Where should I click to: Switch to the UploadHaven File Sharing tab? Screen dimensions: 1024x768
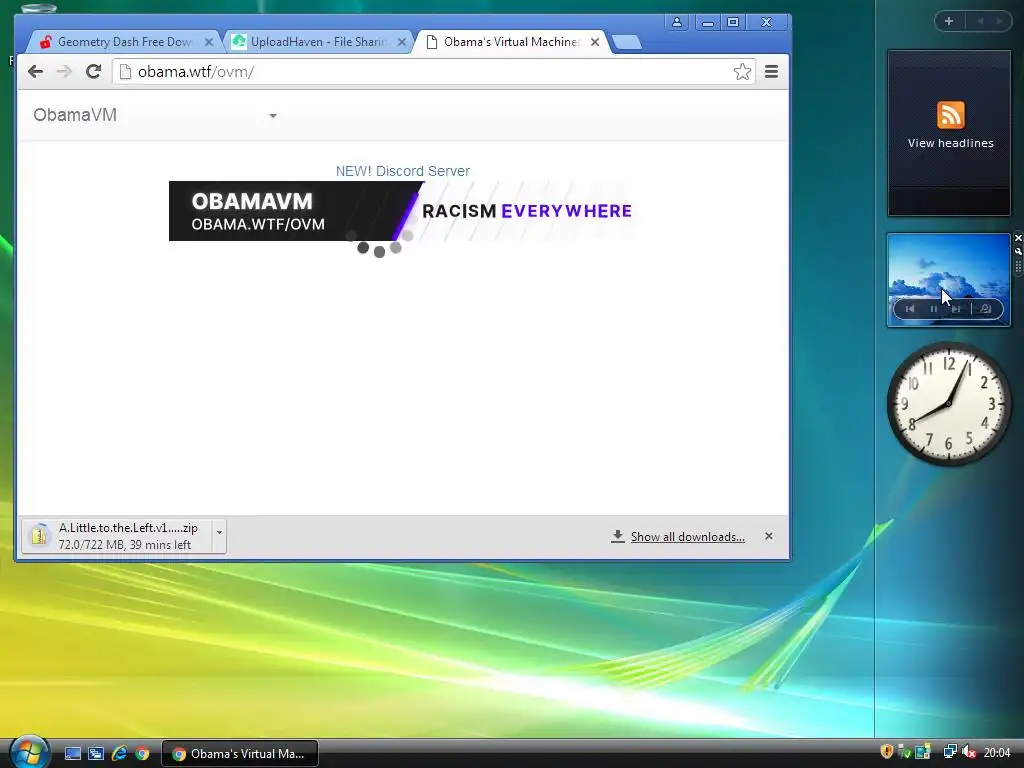[319, 42]
